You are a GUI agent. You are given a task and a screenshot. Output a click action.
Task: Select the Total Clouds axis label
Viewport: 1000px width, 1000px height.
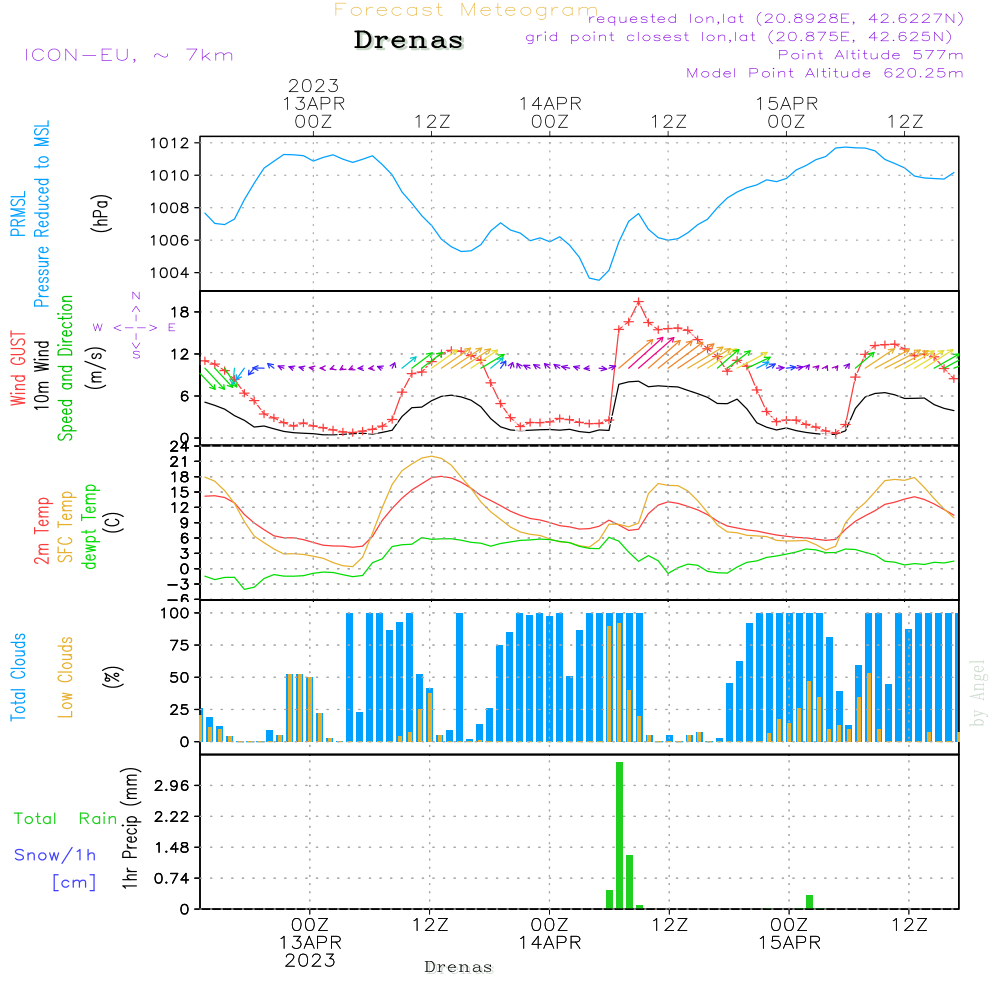pos(18,676)
